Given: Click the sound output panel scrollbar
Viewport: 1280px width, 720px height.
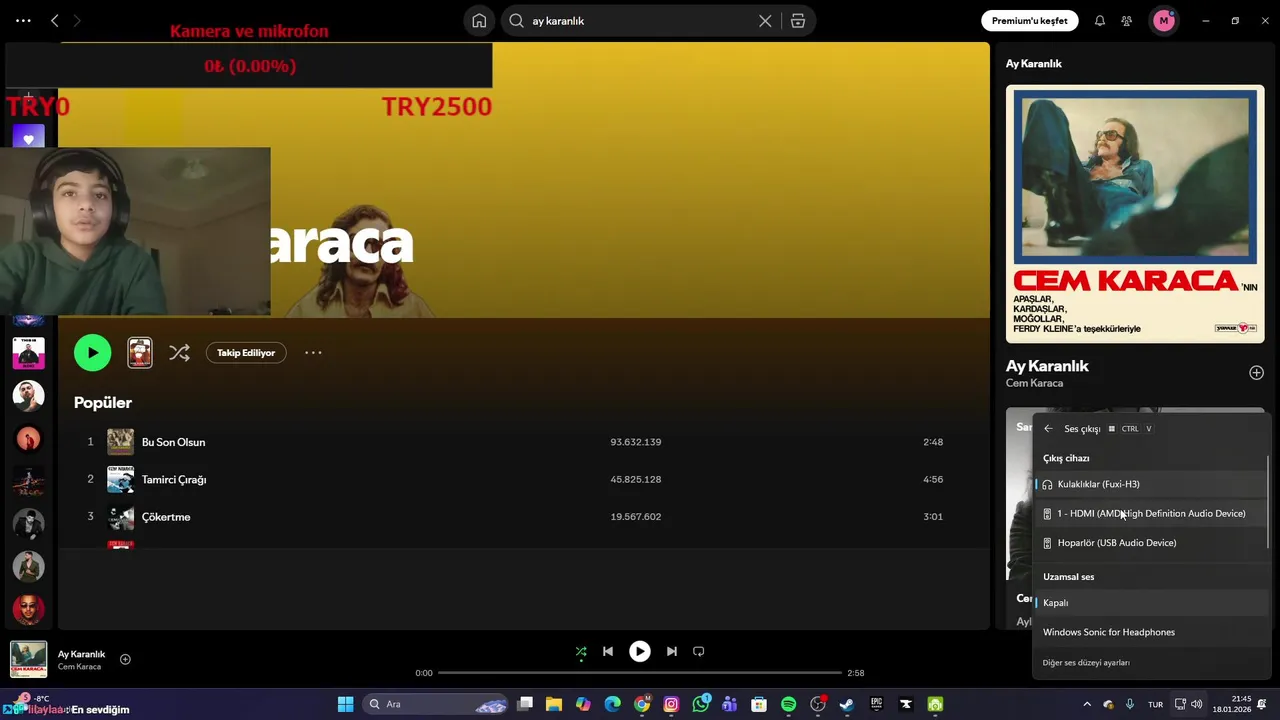Looking at the screenshot, I should [1268, 501].
